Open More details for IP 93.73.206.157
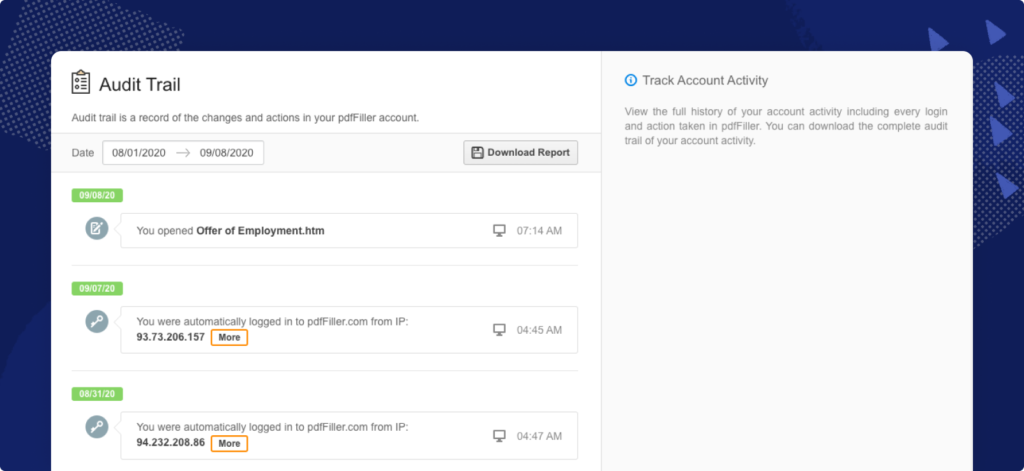This screenshot has width=1024, height=471. pos(229,338)
